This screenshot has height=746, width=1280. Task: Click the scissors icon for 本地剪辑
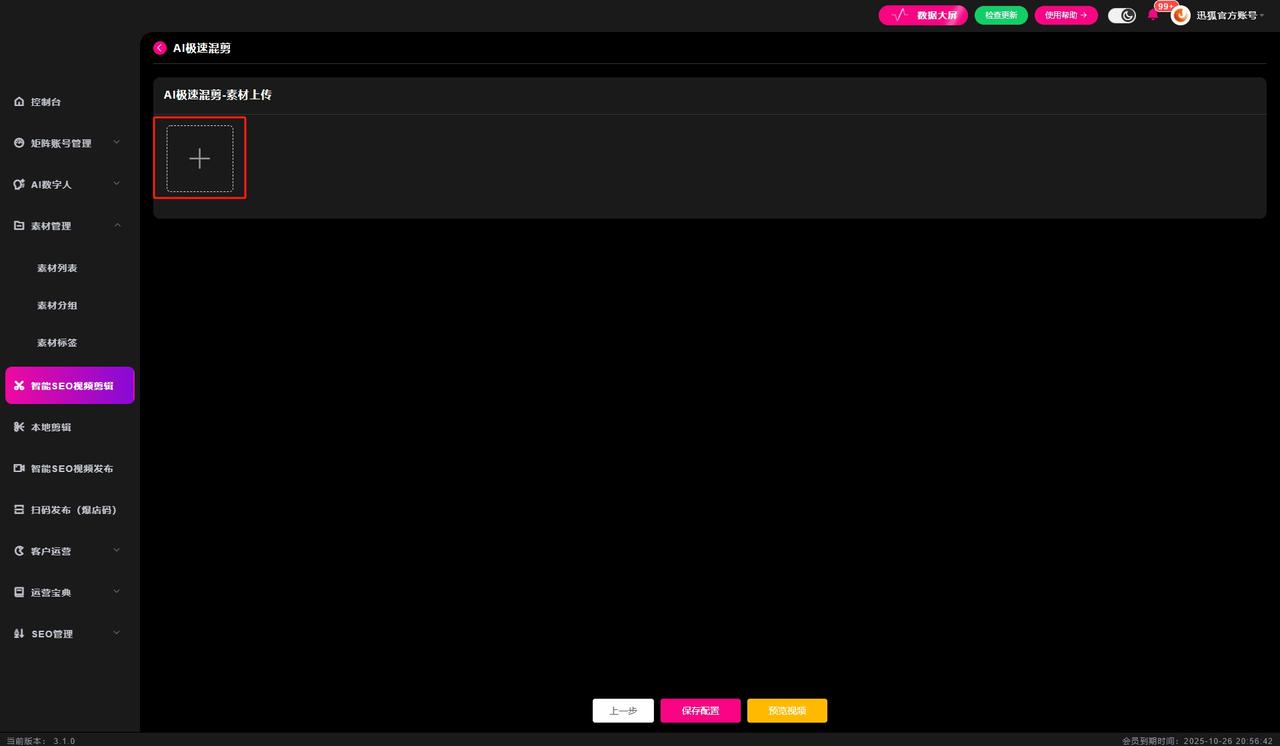pos(19,427)
